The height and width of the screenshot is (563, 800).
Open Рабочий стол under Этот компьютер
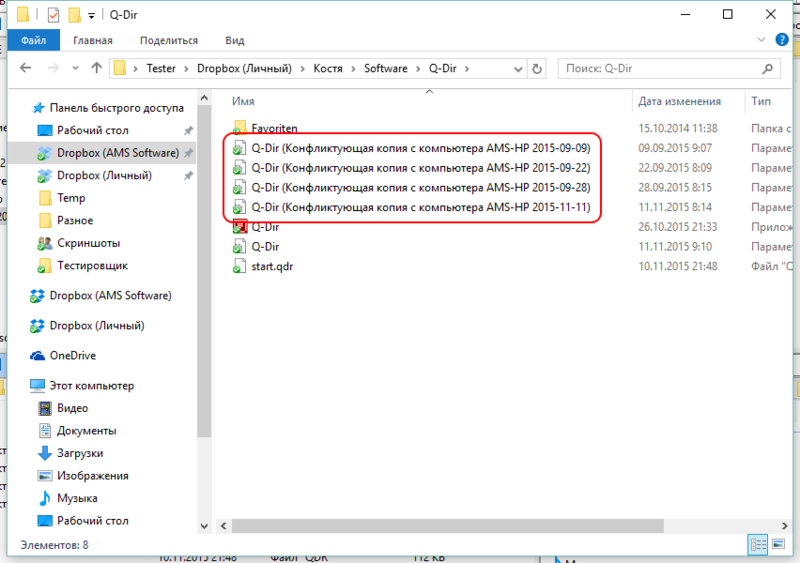[x=92, y=521]
